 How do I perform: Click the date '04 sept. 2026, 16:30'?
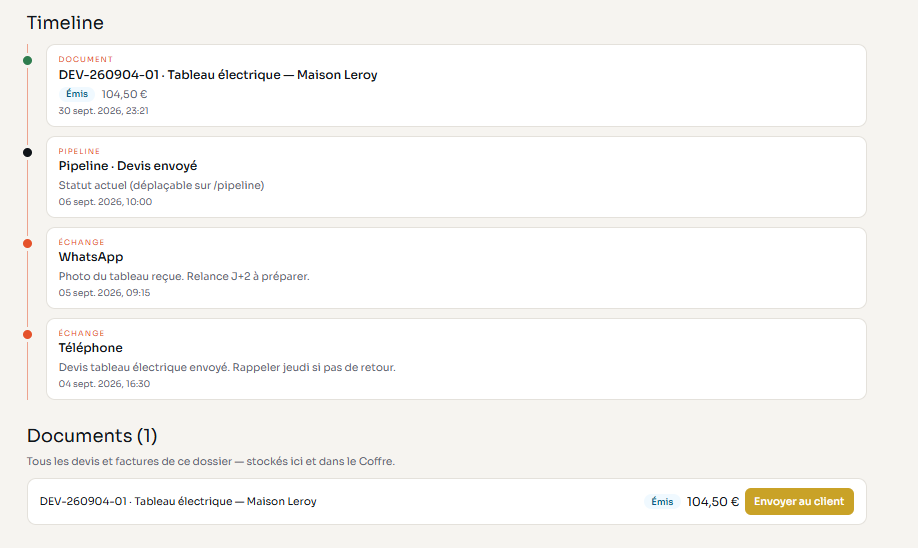pos(104,384)
